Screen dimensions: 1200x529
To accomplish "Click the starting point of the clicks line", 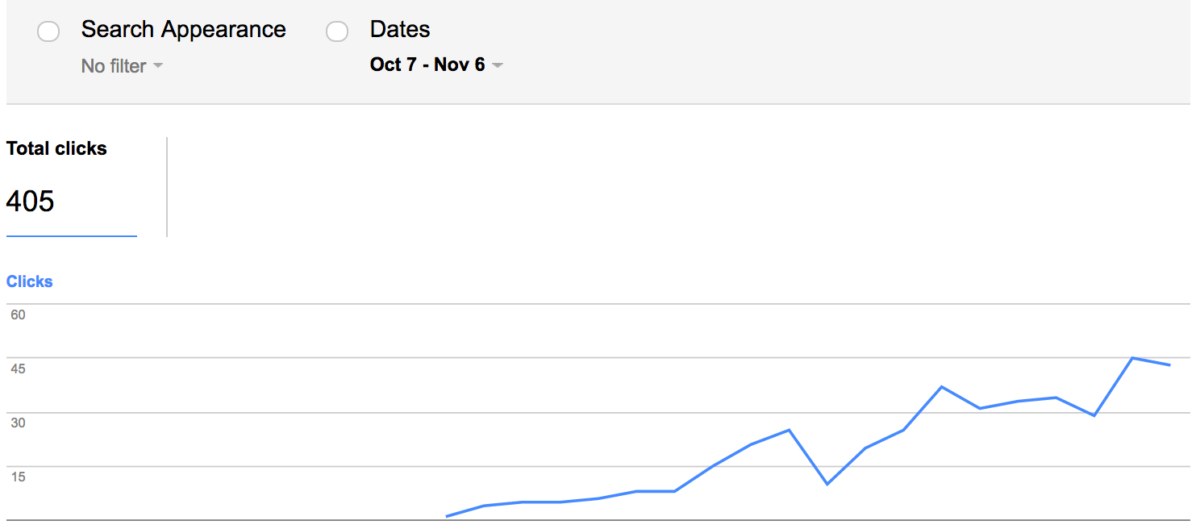I will pyautogui.click(x=446, y=517).
